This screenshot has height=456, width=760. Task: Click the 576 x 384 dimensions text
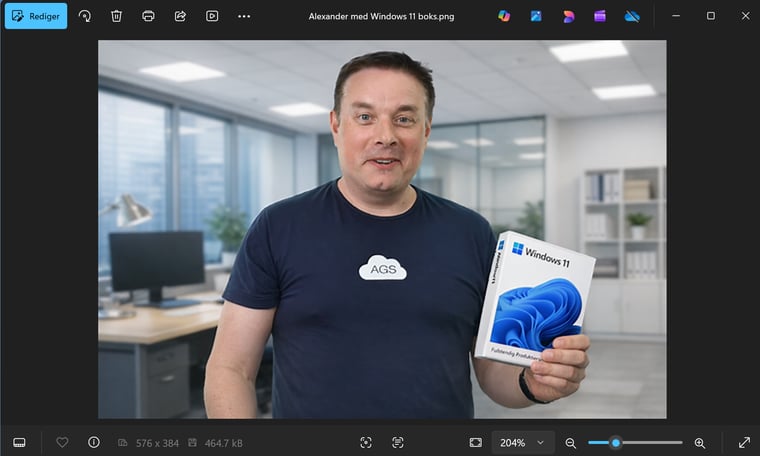click(157, 443)
